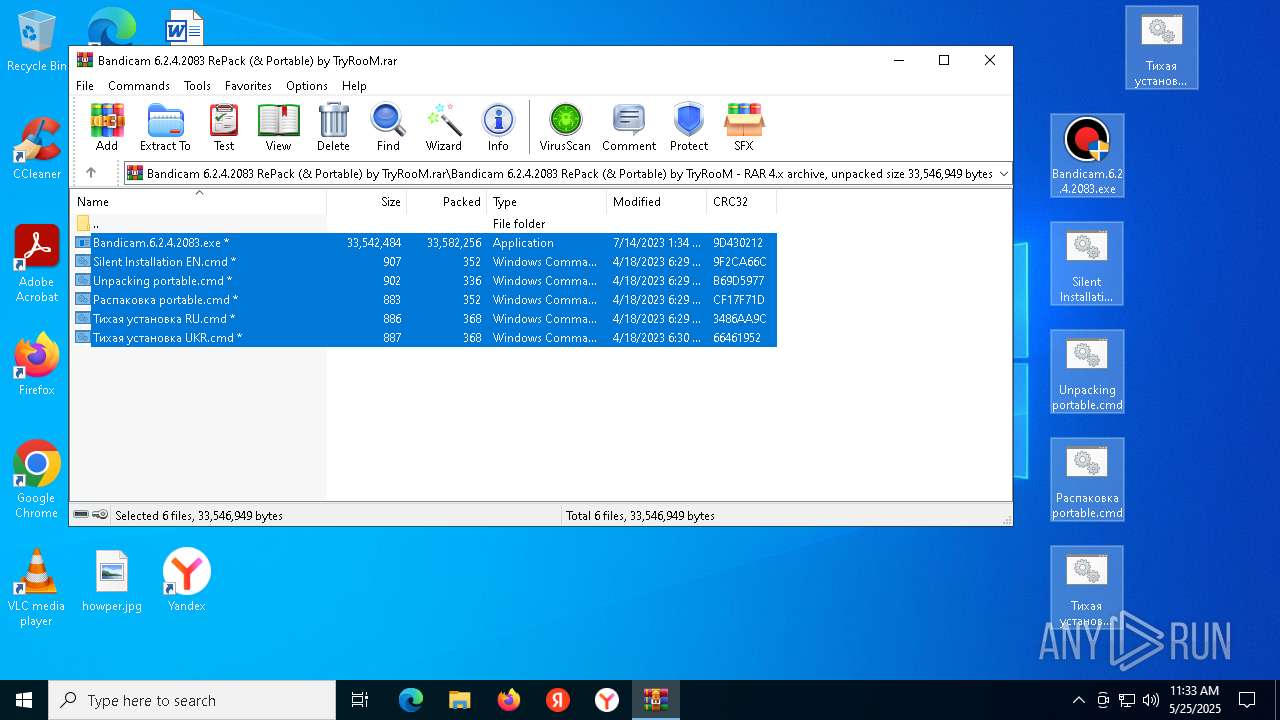This screenshot has width=1280, height=720.
Task: Open Recycle Bin desktop icon
Action: click(x=36, y=41)
